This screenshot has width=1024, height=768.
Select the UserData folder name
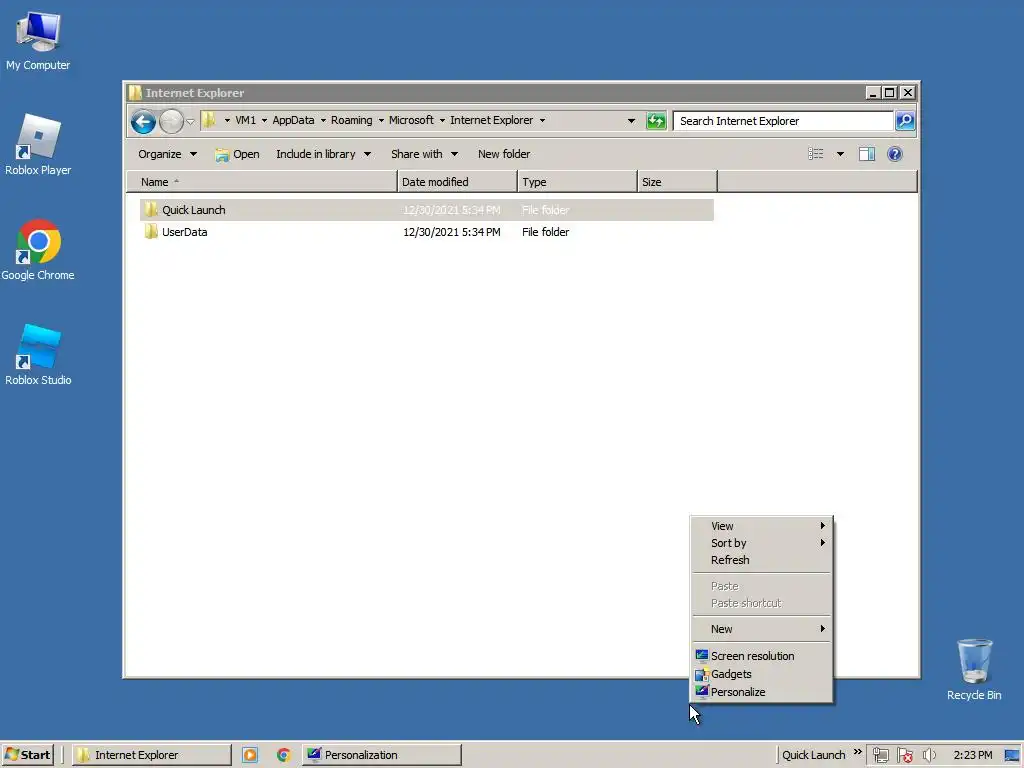tap(184, 232)
